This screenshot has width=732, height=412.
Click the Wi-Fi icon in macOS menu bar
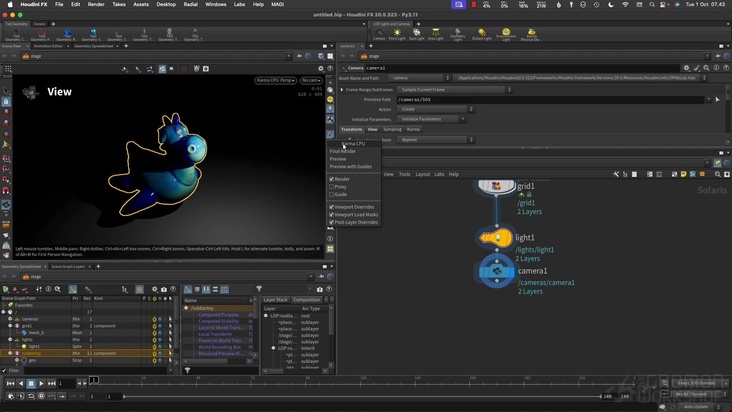pyautogui.click(x=625, y=4)
